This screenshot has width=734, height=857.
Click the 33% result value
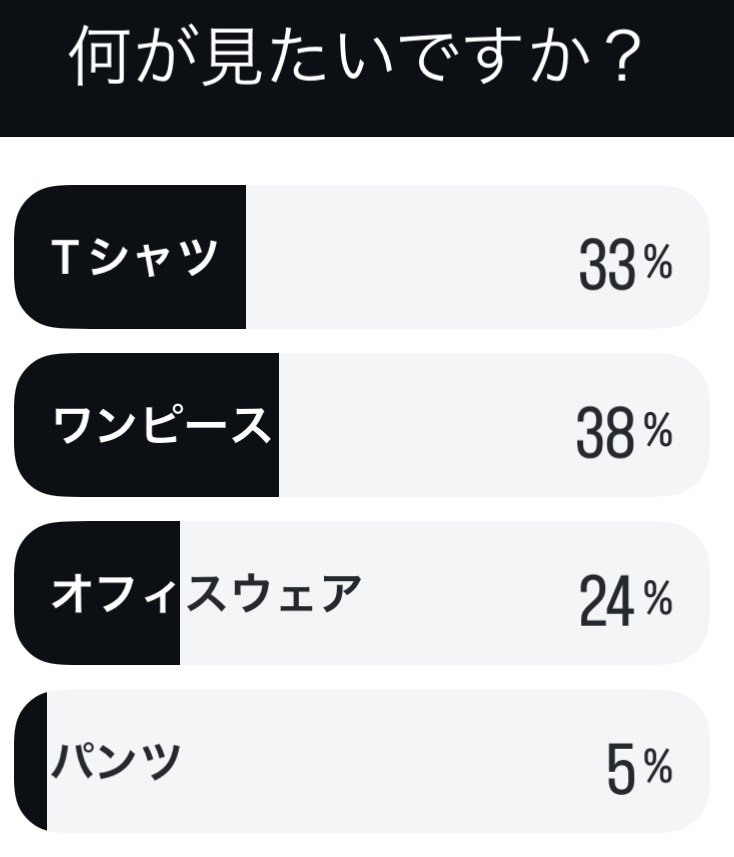pyautogui.click(x=625, y=265)
